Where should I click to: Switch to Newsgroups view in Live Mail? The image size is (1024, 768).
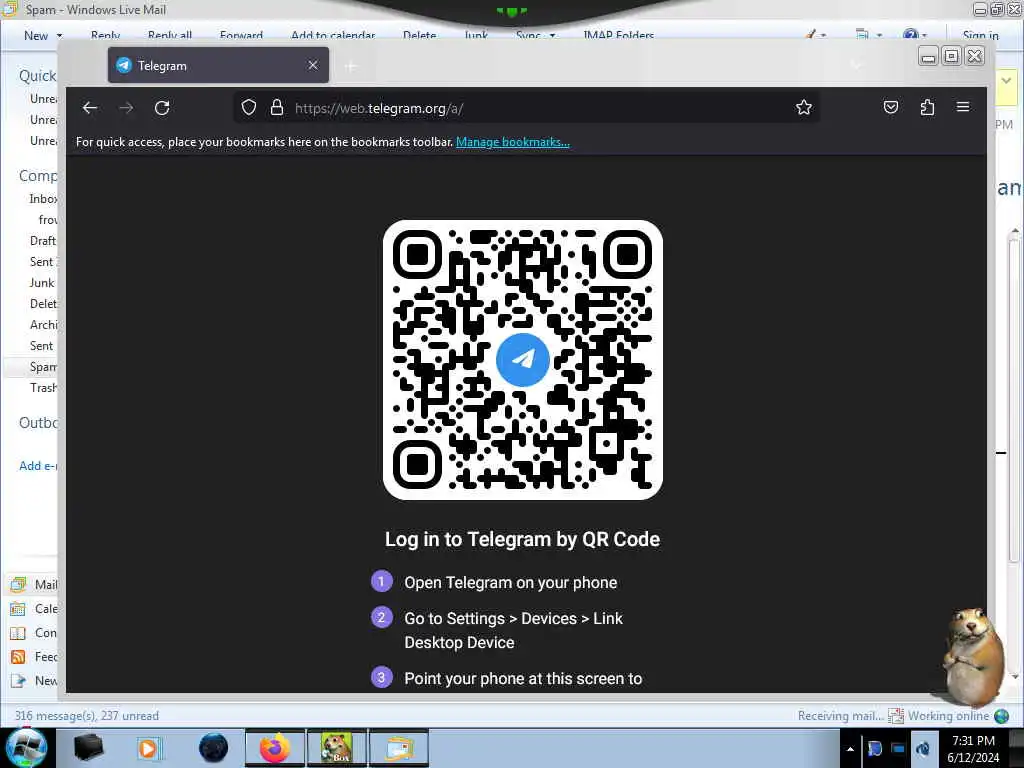[x=34, y=680]
